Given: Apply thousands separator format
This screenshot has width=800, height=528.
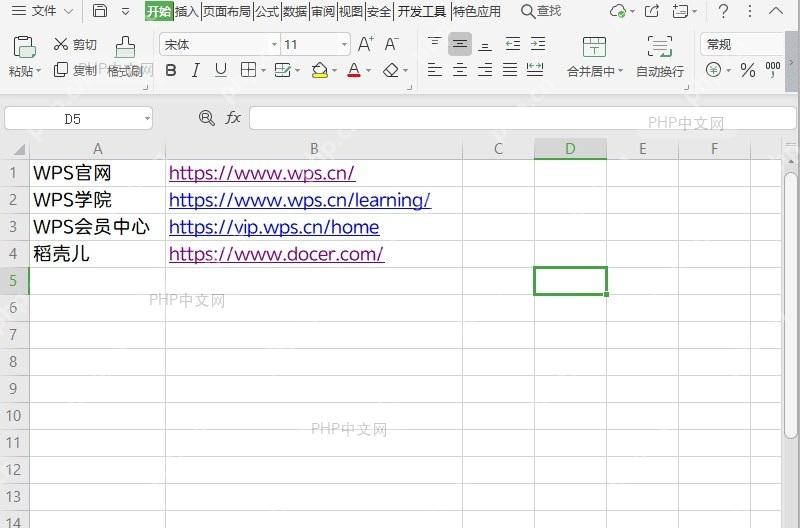Looking at the screenshot, I should point(772,70).
